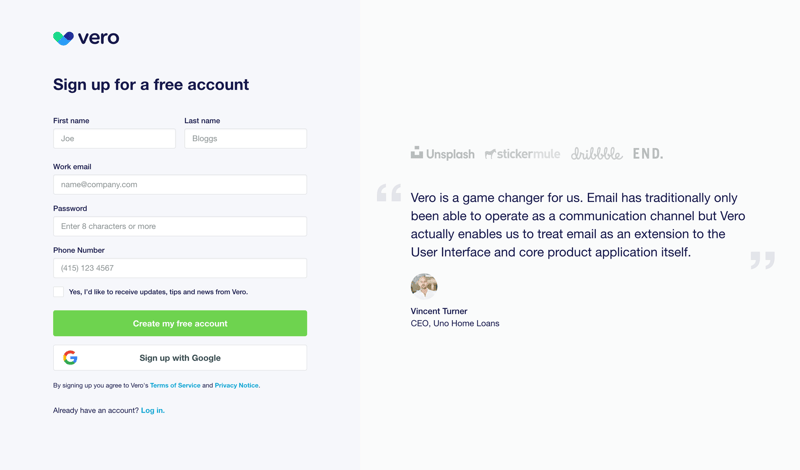Image resolution: width=800 pixels, height=470 pixels.
Task: Choose Sign up with Google
Action: pos(180,358)
